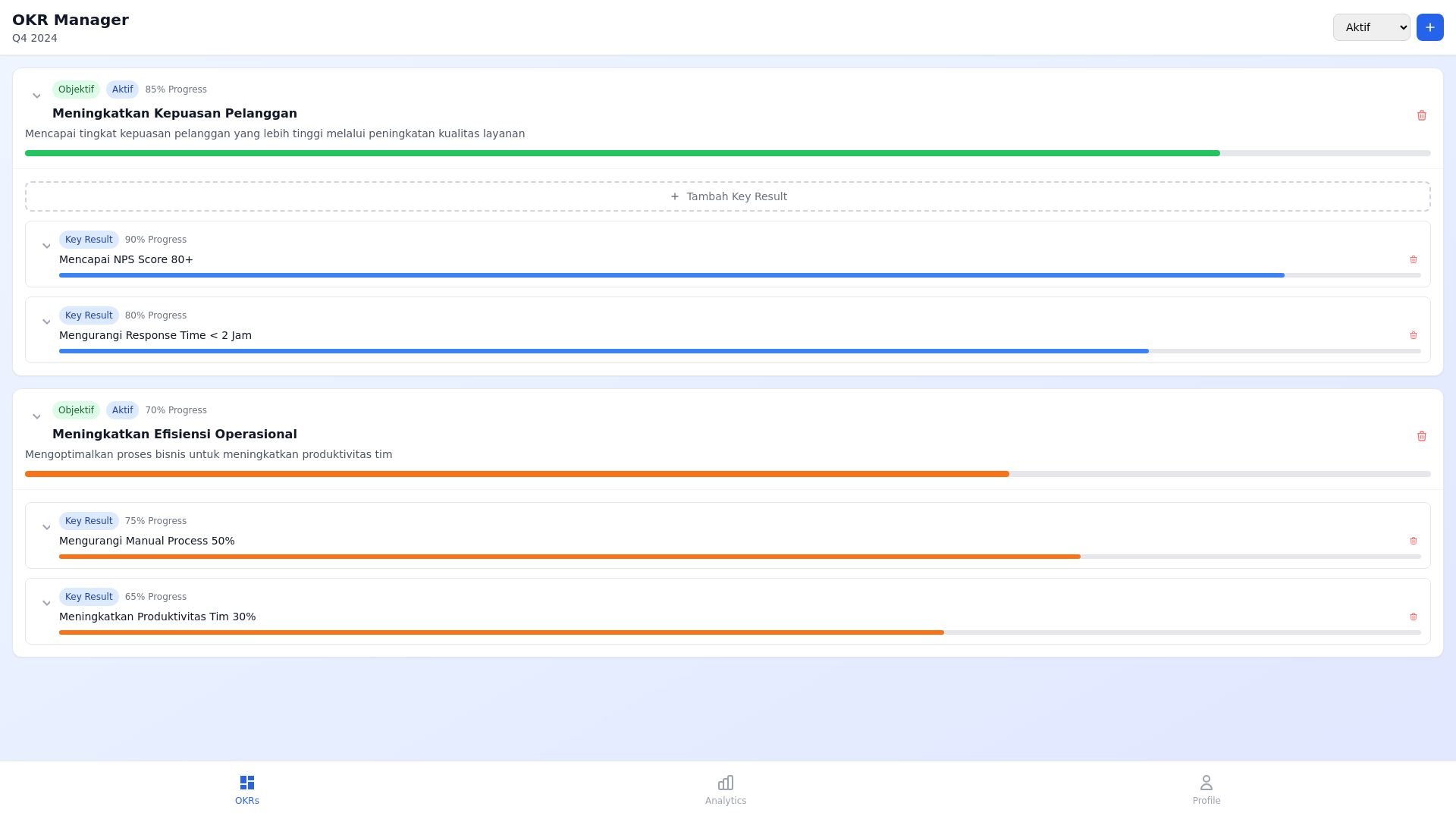This screenshot has height=819, width=1456.
Task: Click the Meningkatkan Kepuasan Pelanggan title
Action: 174,114
